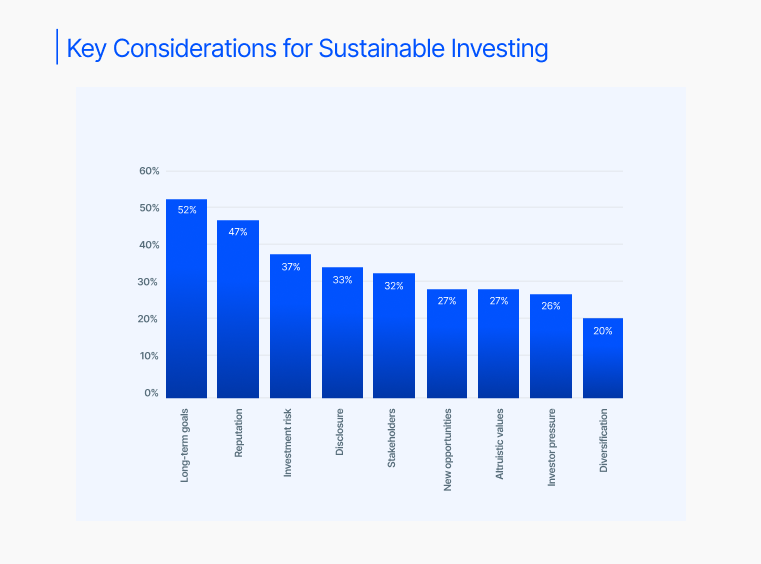761x564 pixels.
Task: Select the "Reputation" x-axis label
Action: point(238,432)
